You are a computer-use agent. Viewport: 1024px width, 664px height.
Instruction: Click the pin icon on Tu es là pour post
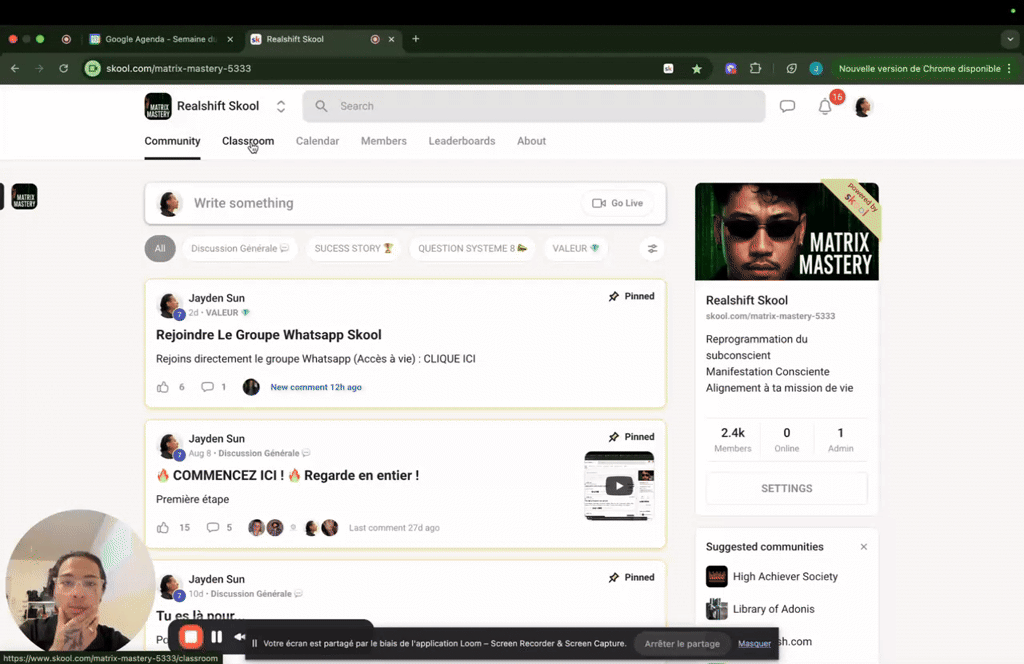coord(613,578)
